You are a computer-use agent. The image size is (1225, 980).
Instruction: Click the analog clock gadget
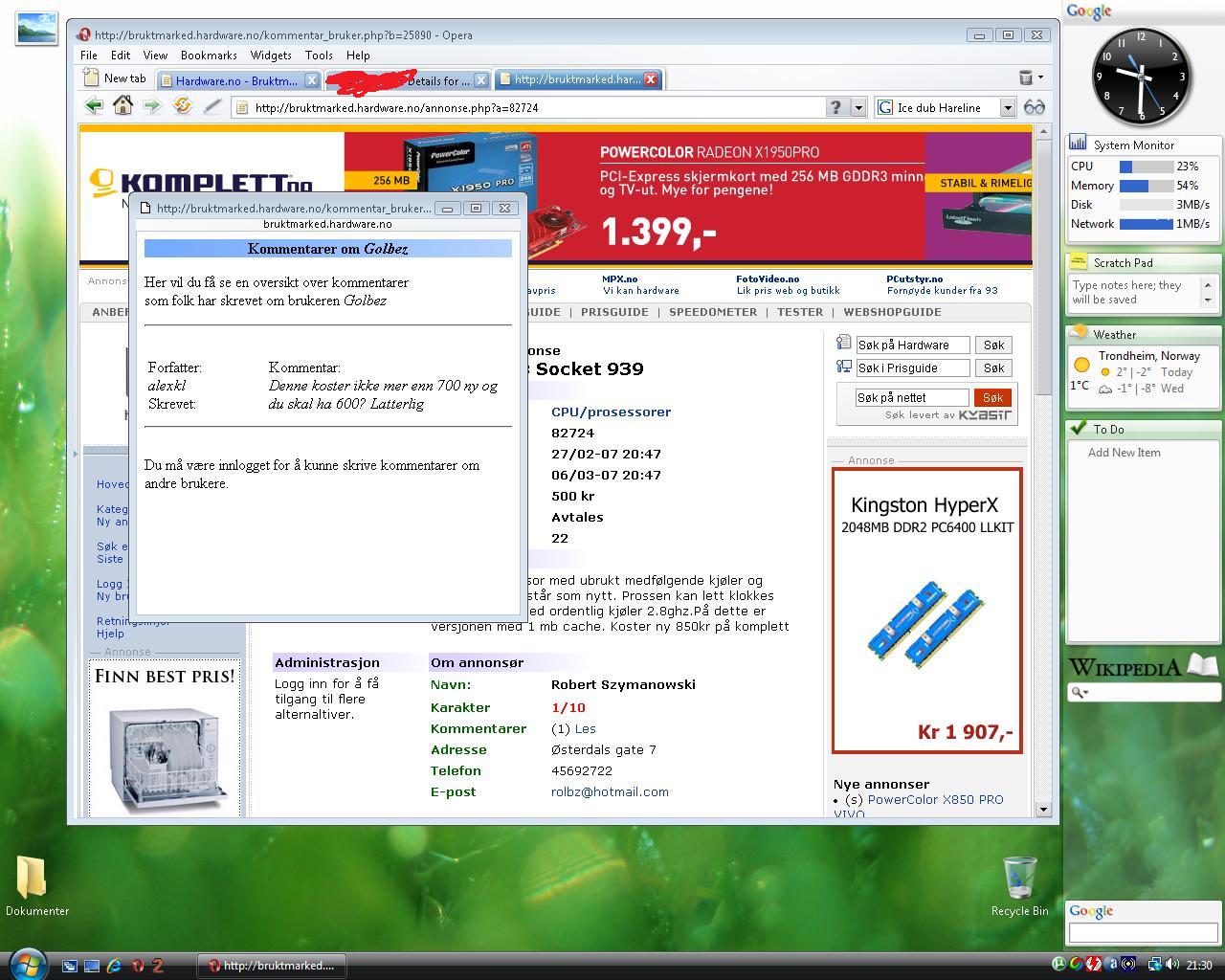coord(1142,75)
